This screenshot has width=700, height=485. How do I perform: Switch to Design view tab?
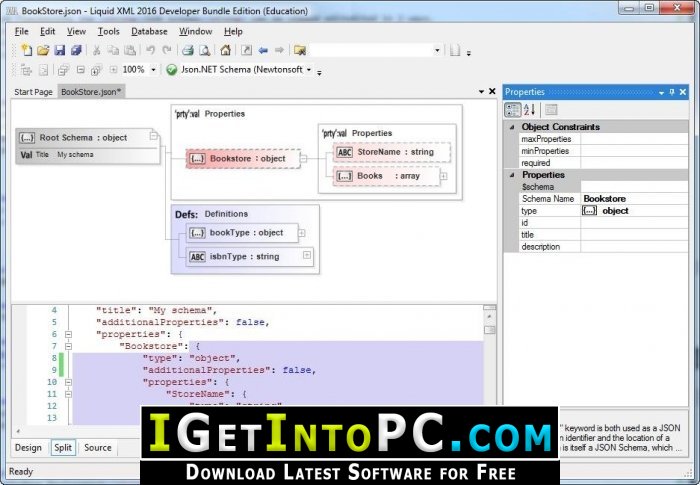tap(28, 447)
